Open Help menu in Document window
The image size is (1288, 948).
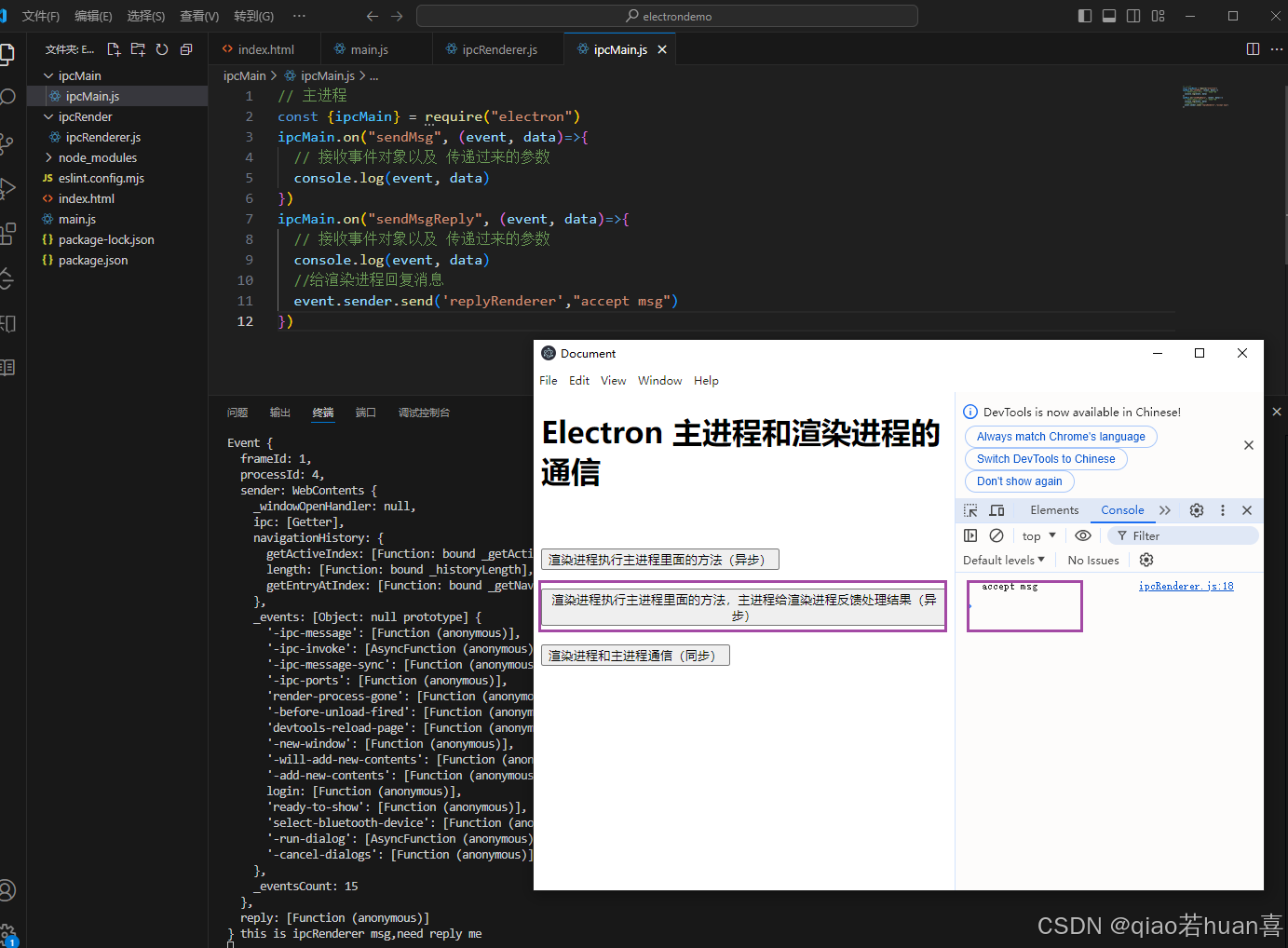point(706,380)
